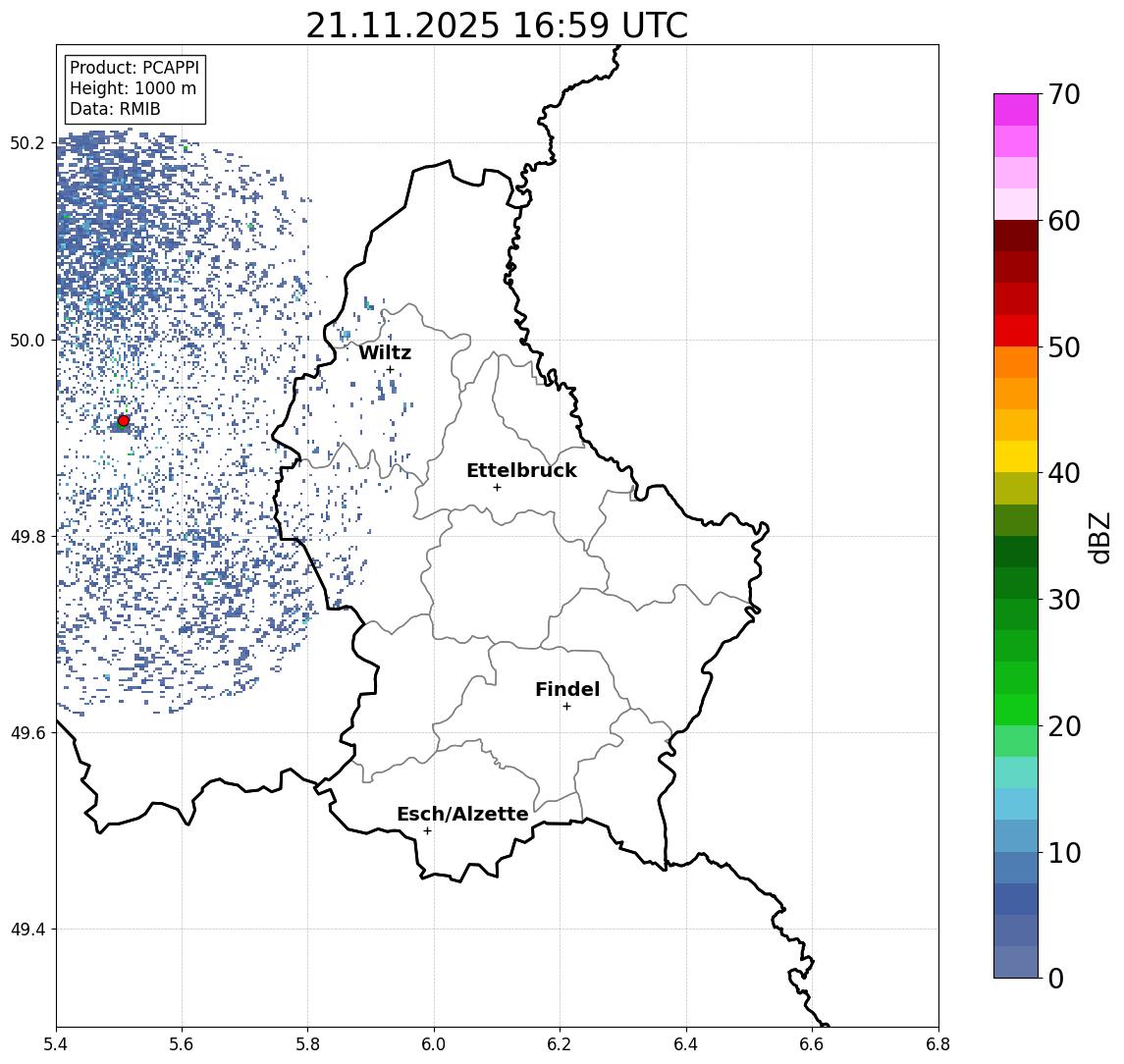
Task: Click the latitude axis label 49.4
Action: 27,930
